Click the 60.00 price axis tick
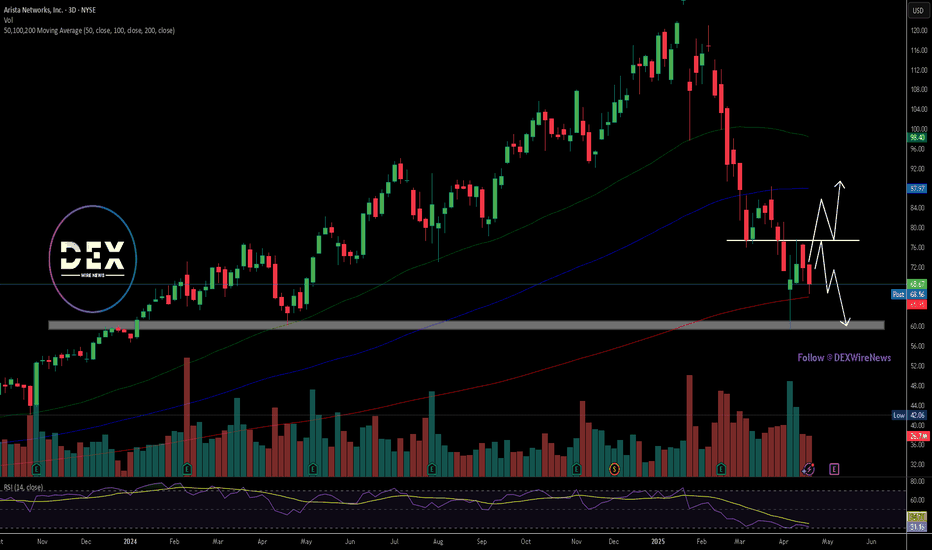 (919, 326)
